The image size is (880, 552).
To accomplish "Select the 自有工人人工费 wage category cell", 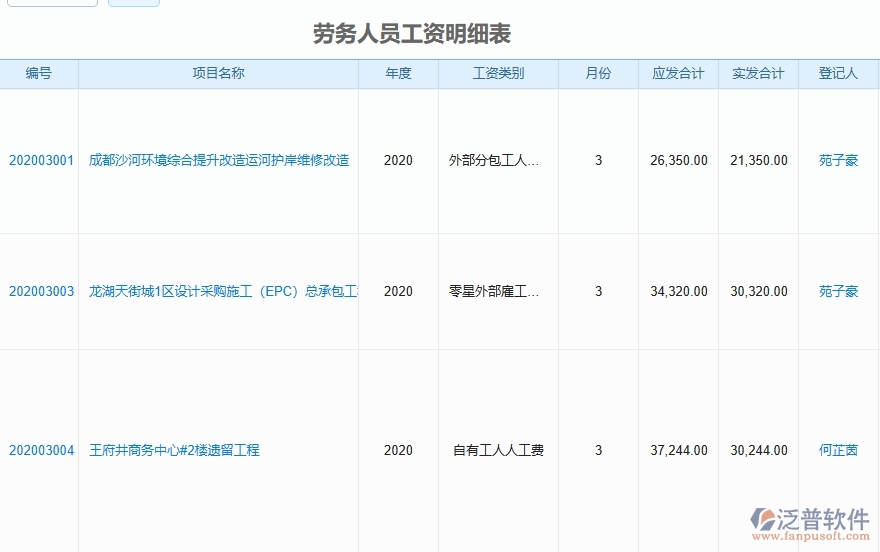I will pyautogui.click(x=498, y=450).
